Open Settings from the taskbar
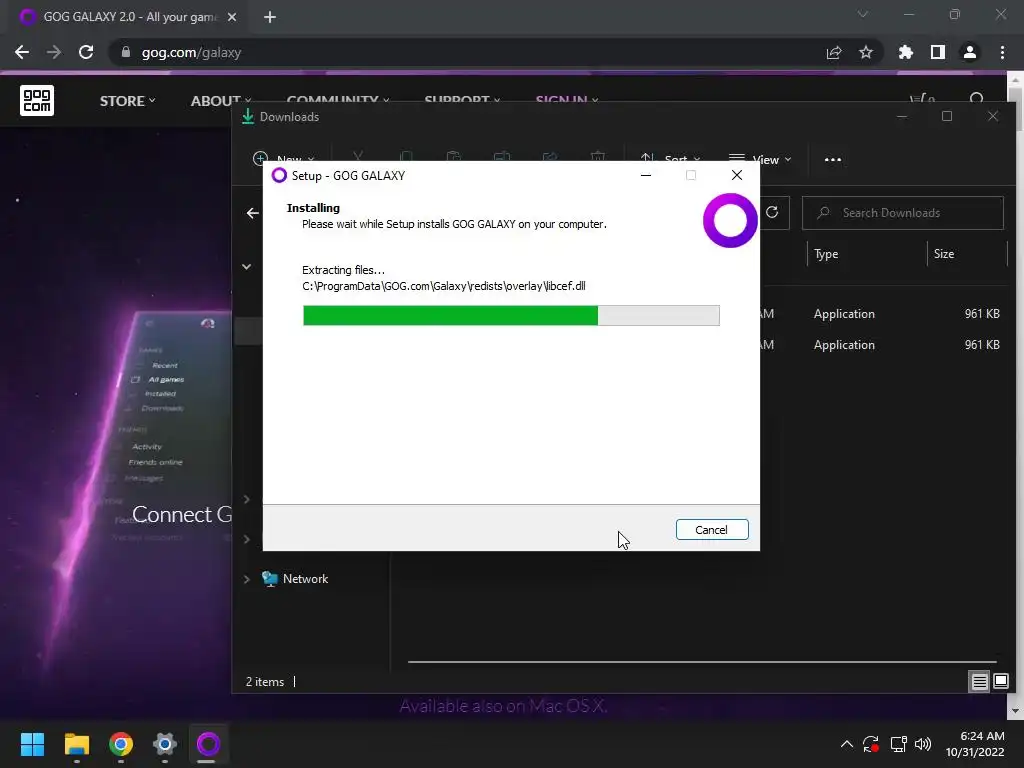 (165, 744)
